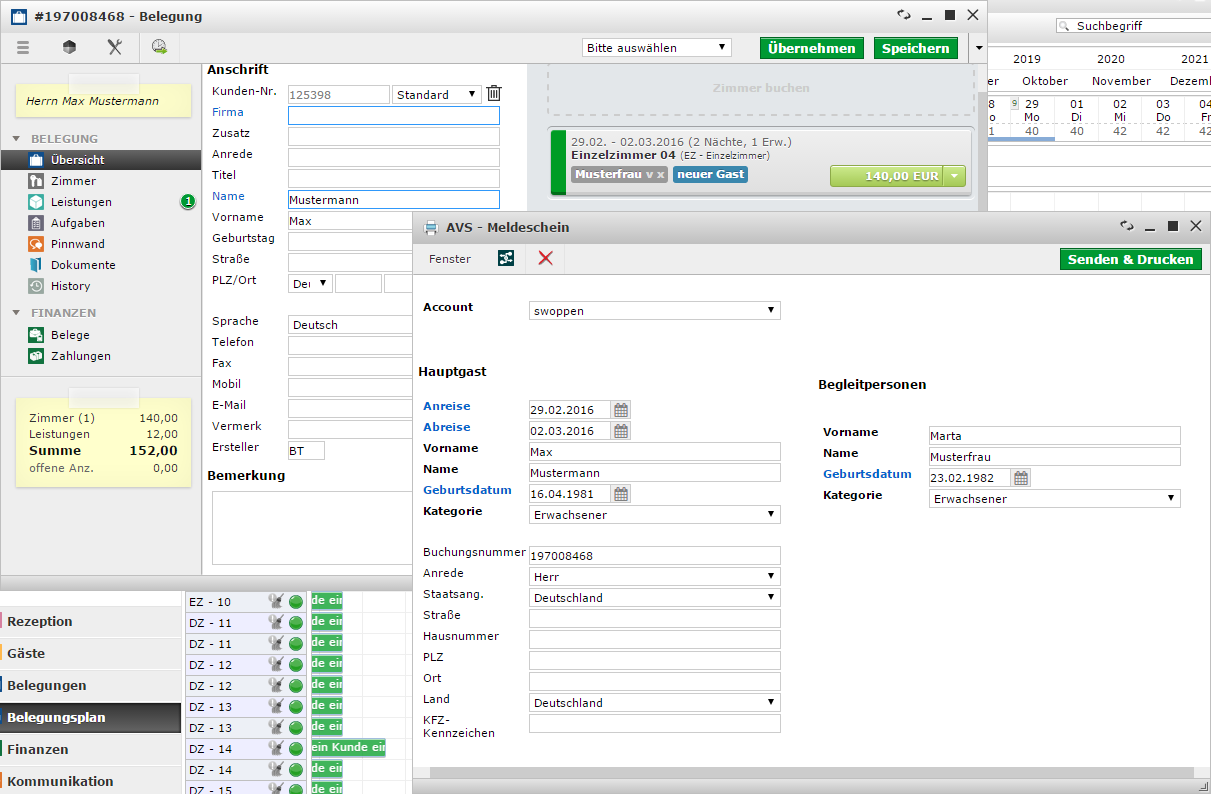Go to the Gäste module
Viewport: 1211px width, 794px height.
coord(91,653)
